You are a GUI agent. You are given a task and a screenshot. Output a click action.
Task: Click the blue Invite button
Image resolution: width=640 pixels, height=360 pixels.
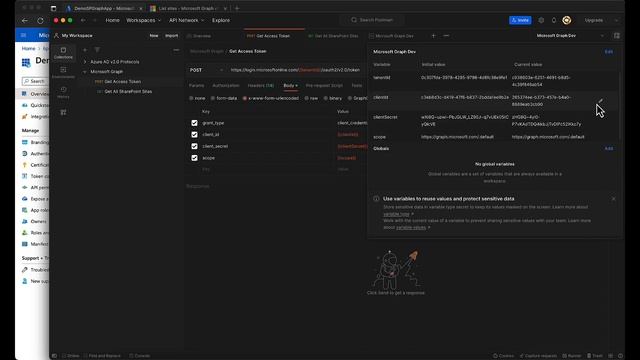520,20
